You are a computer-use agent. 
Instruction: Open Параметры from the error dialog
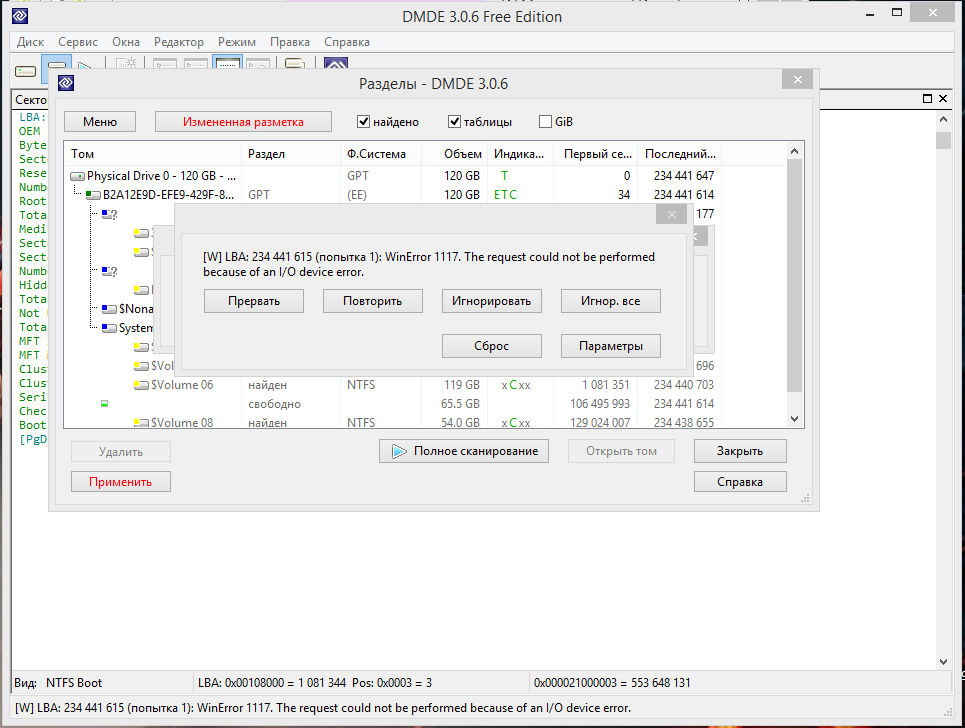point(611,346)
